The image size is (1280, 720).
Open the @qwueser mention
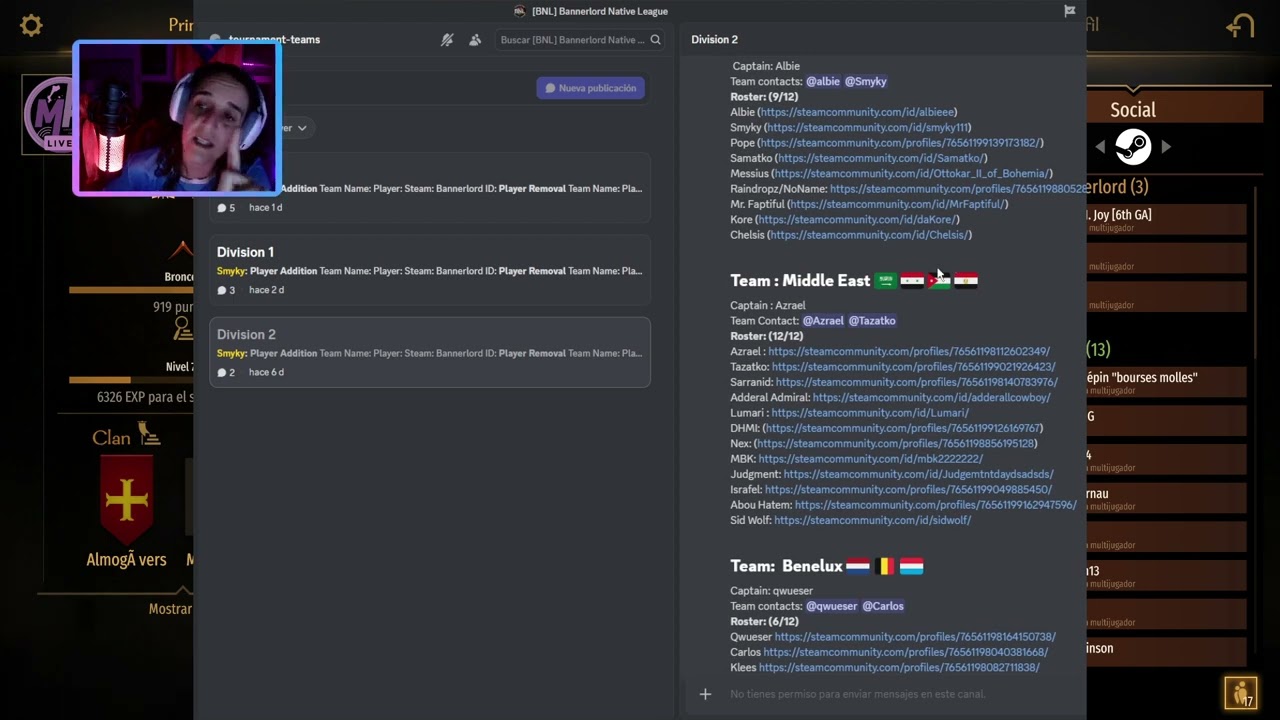(x=832, y=606)
